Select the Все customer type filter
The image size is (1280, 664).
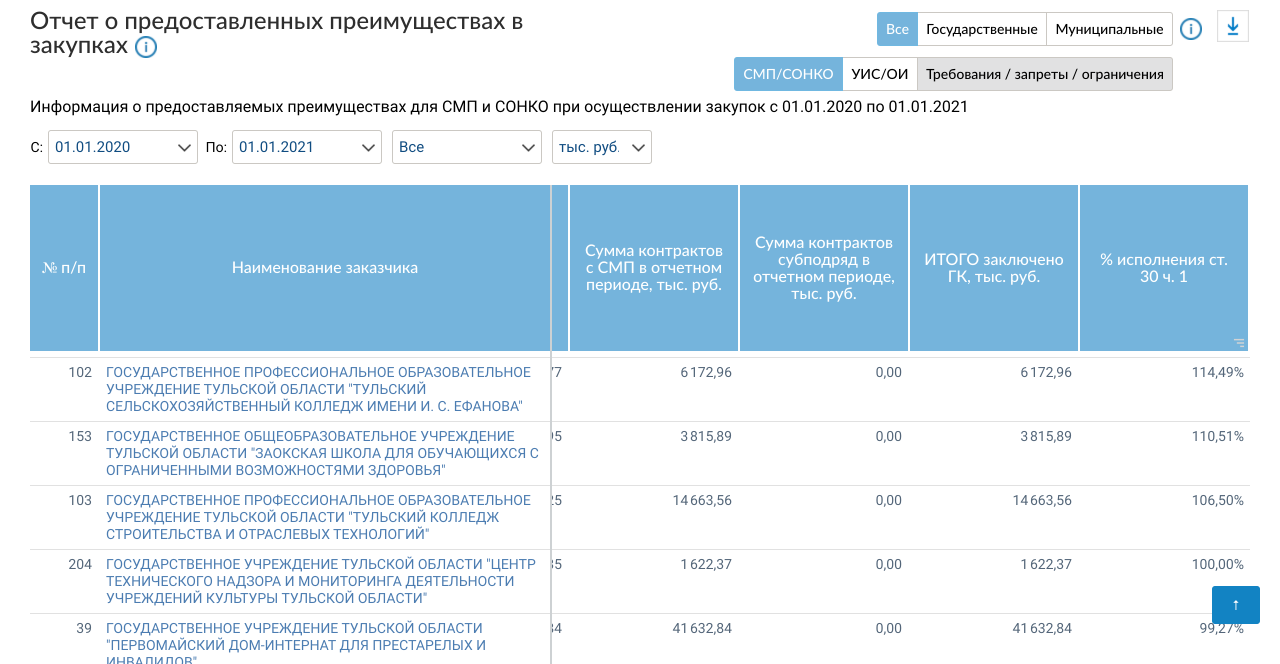(897, 29)
